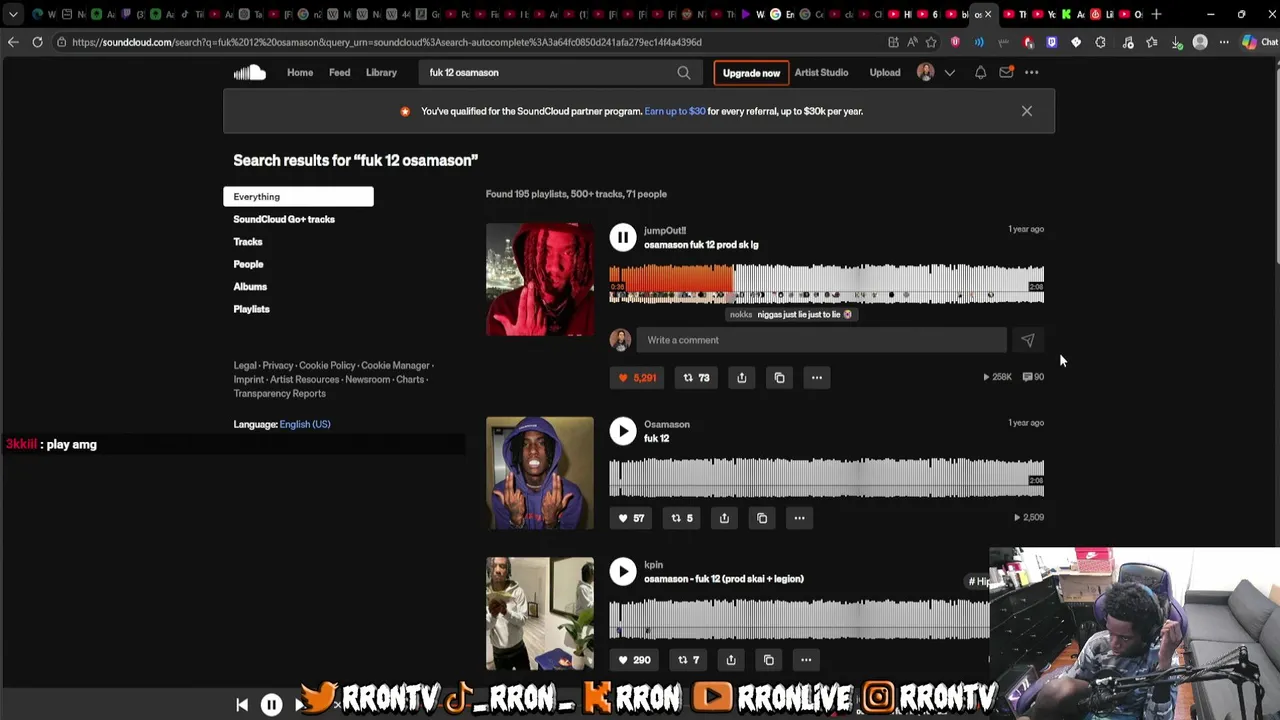Like the kpin track with 290 likes
The image size is (1280, 720).
634,660
